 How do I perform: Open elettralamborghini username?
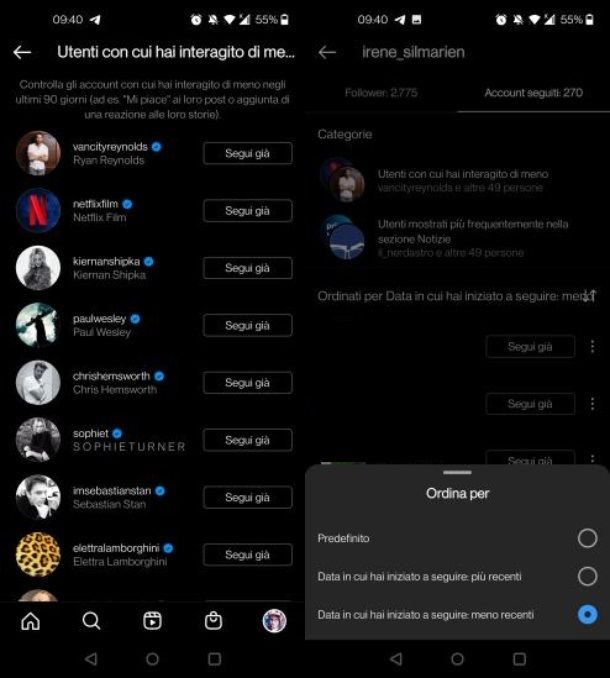point(116,548)
